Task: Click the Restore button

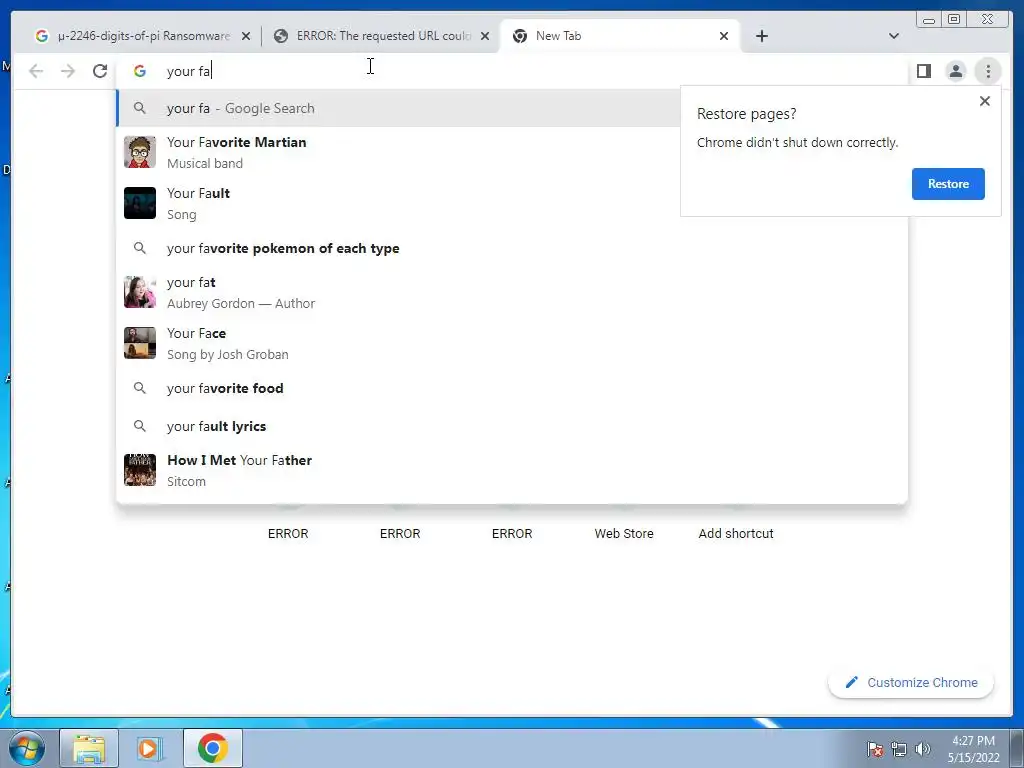Action: point(948,184)
